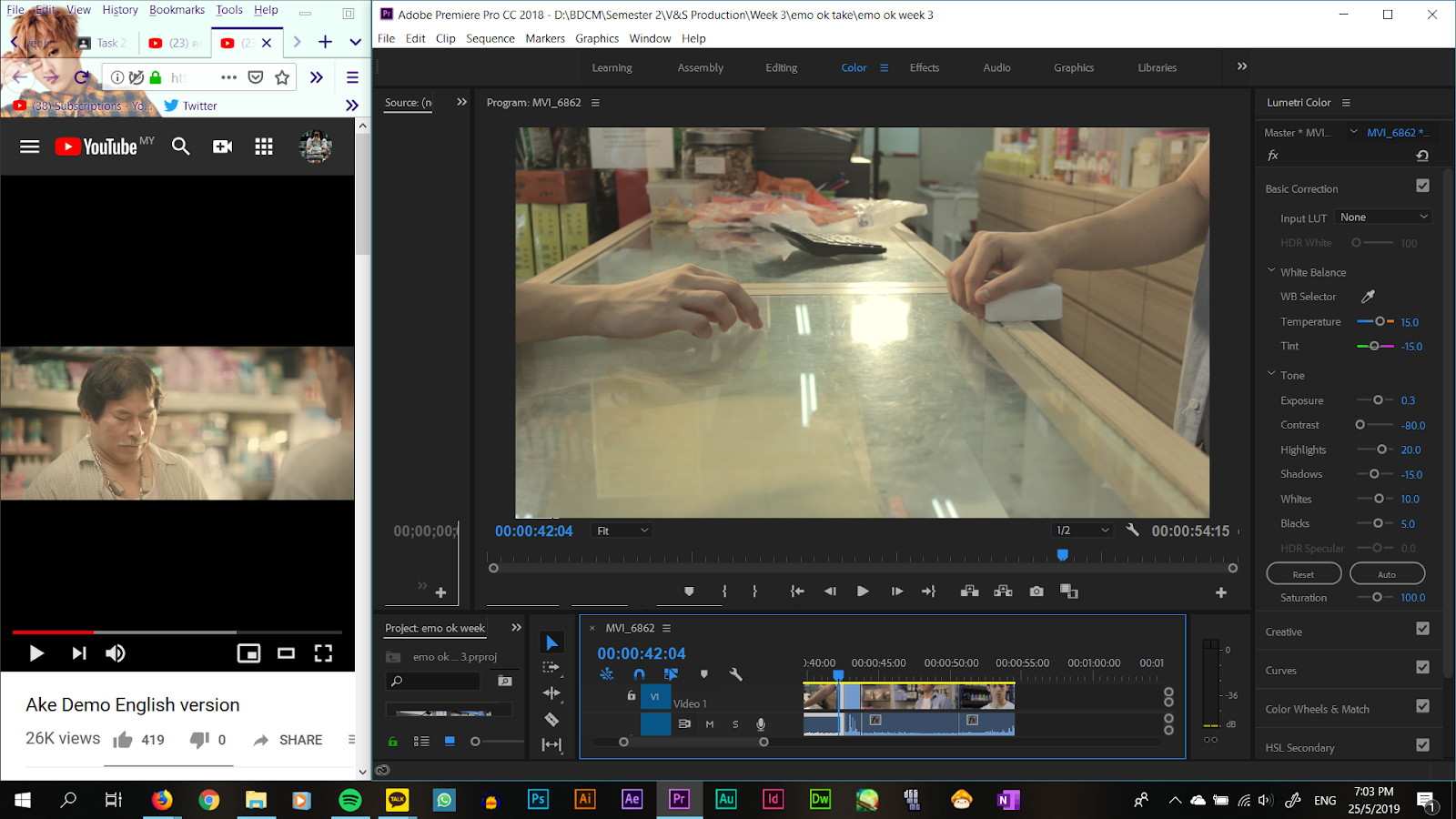
Task: Adjust the Exposure slider
Action: [1375, 400]
